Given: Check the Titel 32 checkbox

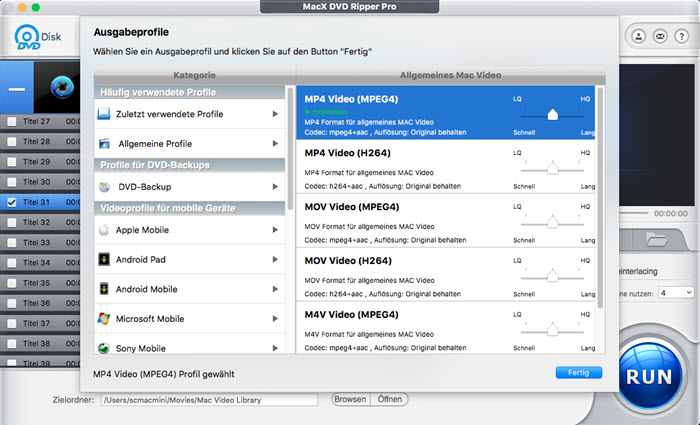Looking at the screenshot, I should (12, 222).
